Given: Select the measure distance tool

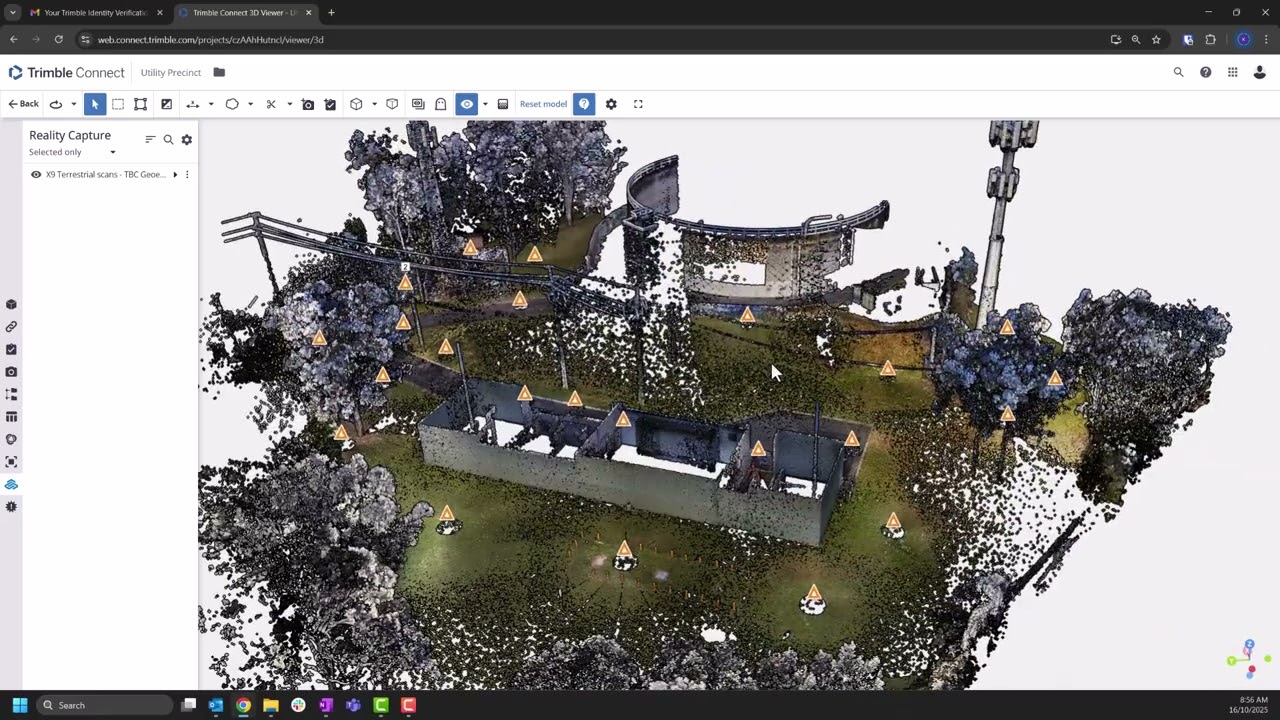Looking at the screenshot, I should [x=193, y=104].
